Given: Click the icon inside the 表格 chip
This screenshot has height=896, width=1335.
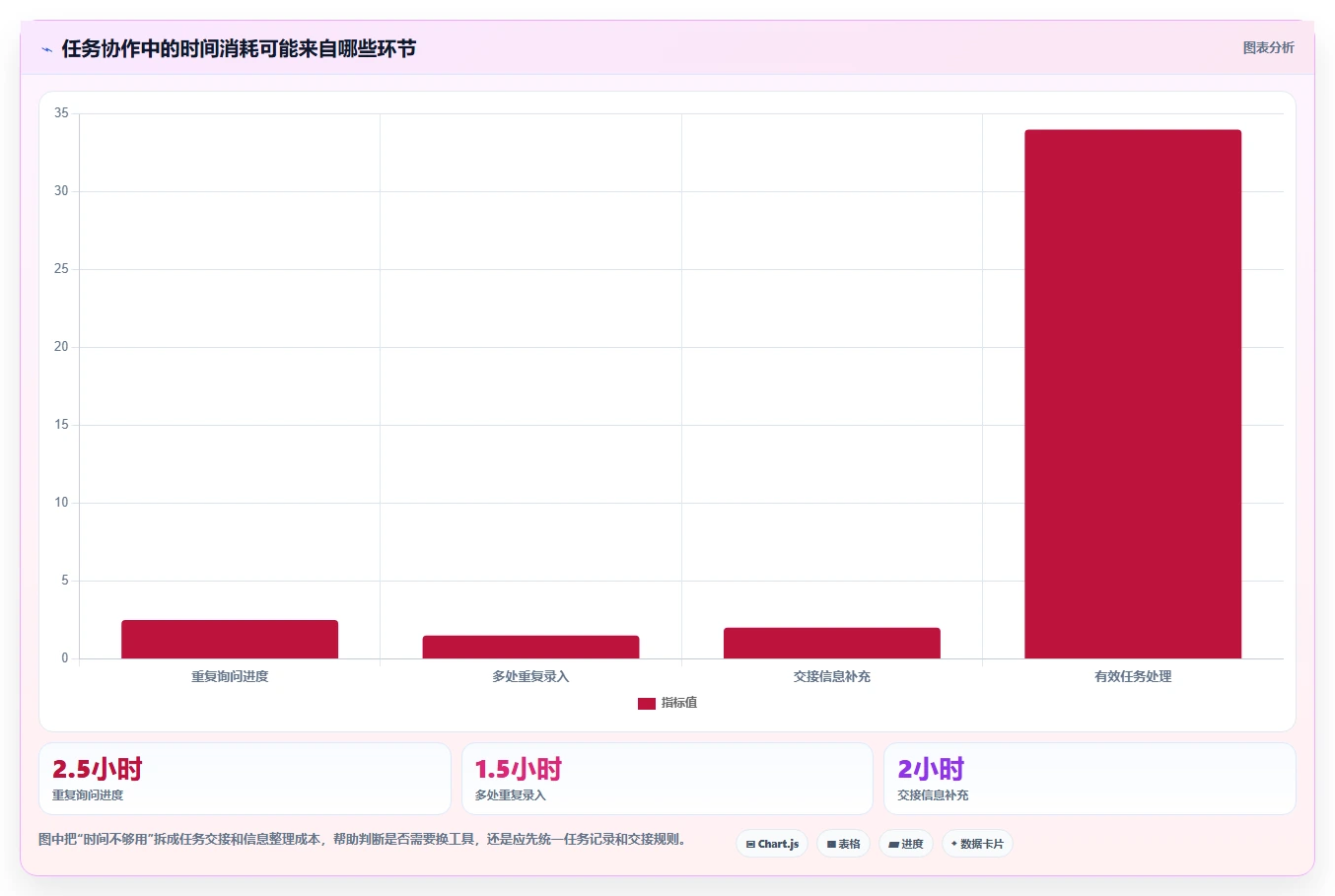Looking at the screenshot, I should click(x=831, y=845).
